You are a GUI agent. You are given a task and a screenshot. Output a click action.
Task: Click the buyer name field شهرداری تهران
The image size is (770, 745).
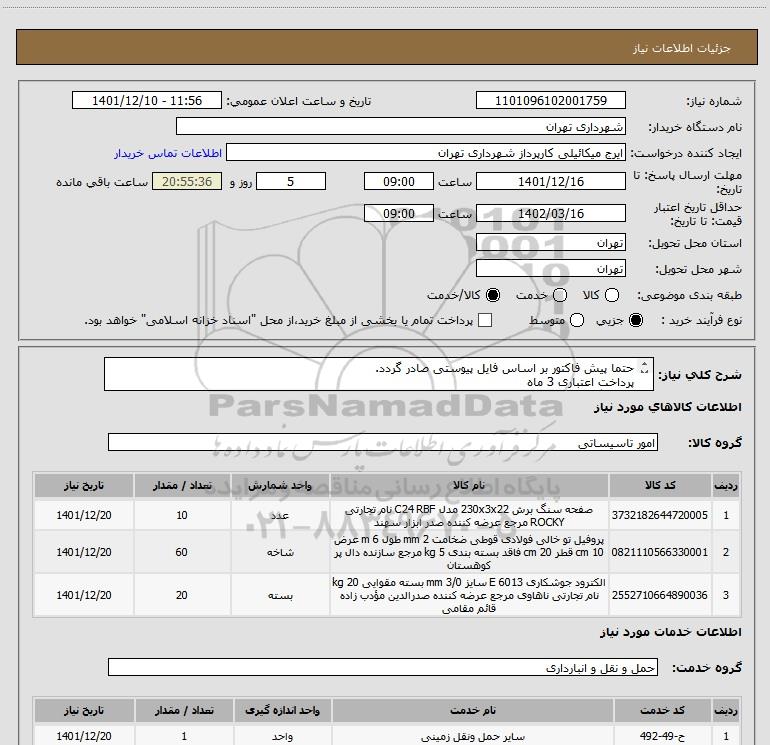(401, 127)
